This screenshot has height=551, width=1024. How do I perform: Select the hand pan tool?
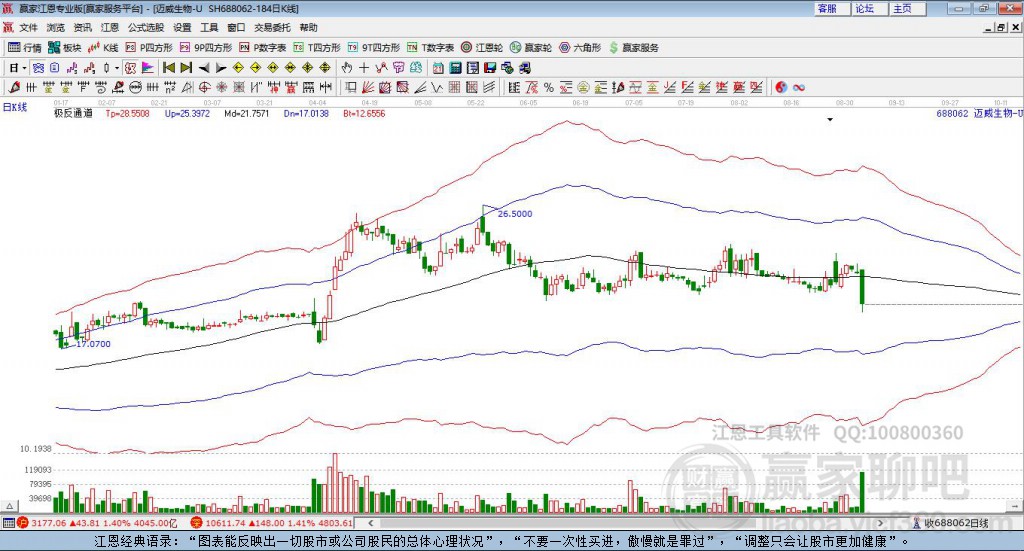click(347, 68)
